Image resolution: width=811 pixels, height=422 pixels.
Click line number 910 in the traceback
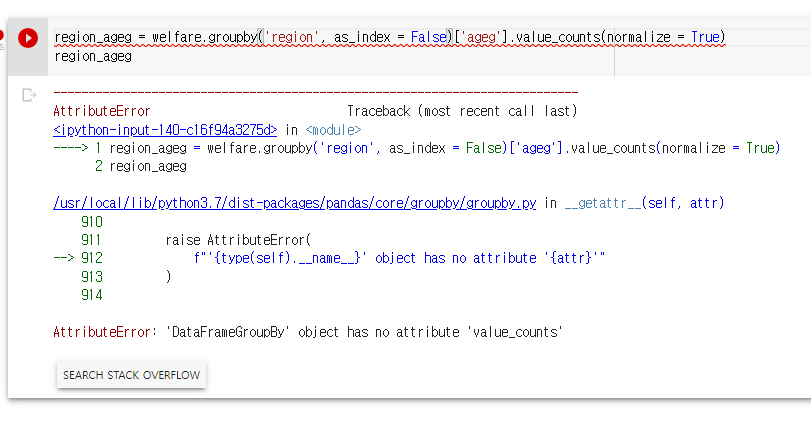(x=92, y=222)
